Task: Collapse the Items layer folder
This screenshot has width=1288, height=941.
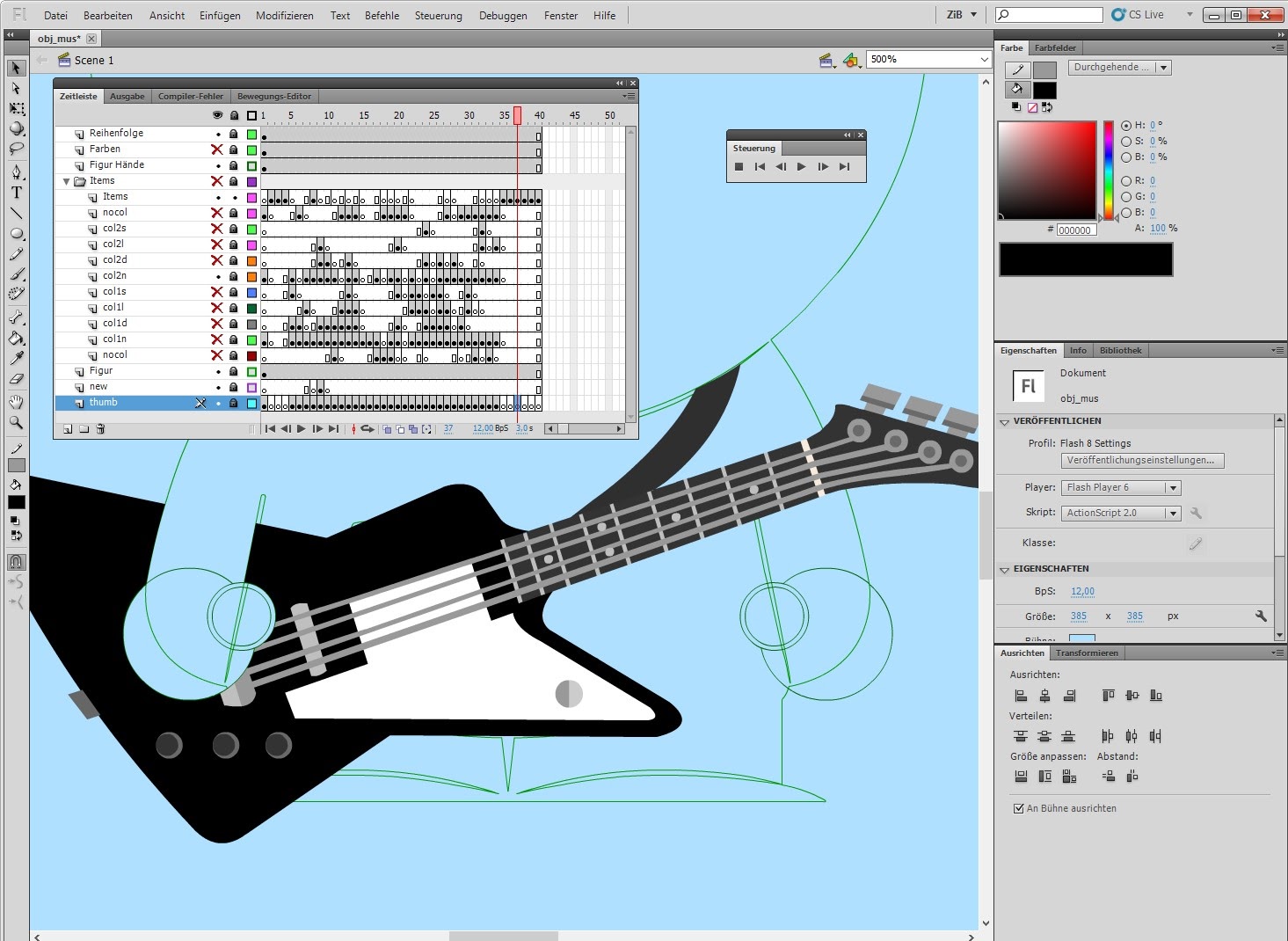Action: pyautogui.click(x=66, y=181)
